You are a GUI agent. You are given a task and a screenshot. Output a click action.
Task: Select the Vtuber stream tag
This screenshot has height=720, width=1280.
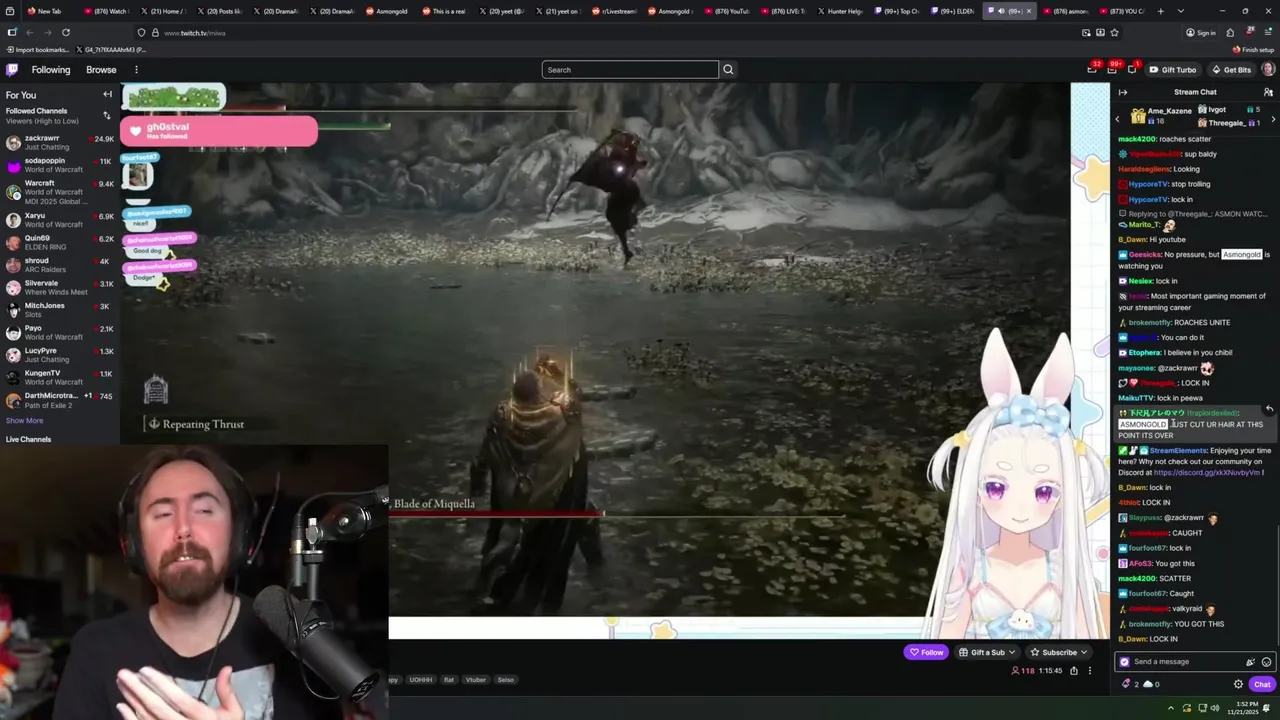coord(476,680)
